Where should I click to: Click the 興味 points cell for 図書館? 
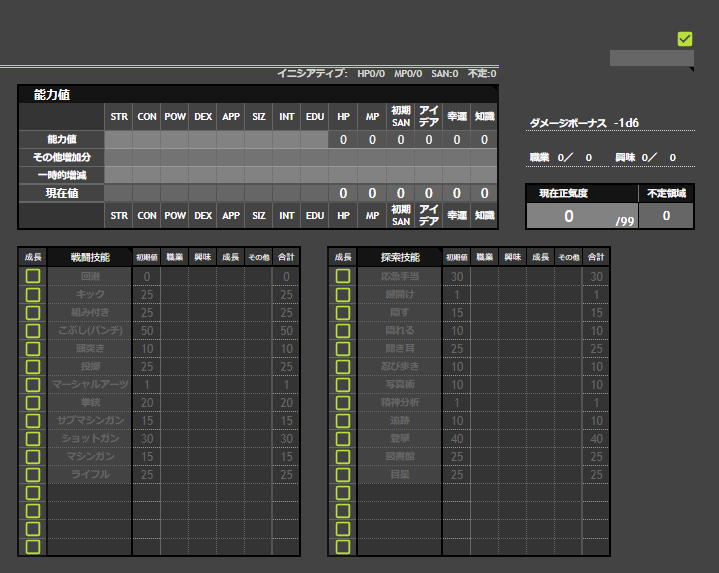tap(513, 457)
